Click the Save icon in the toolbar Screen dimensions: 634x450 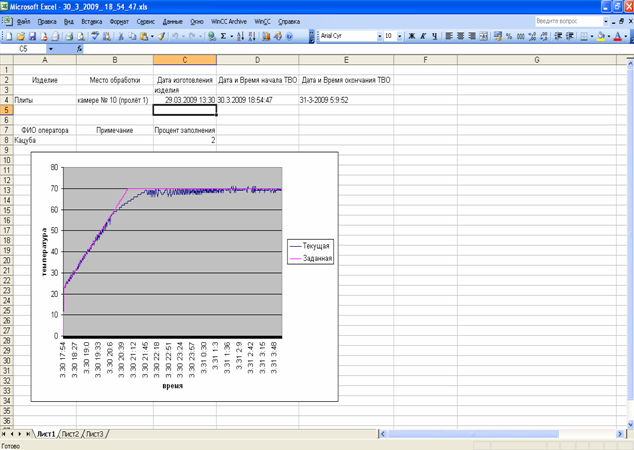[31, 36]
